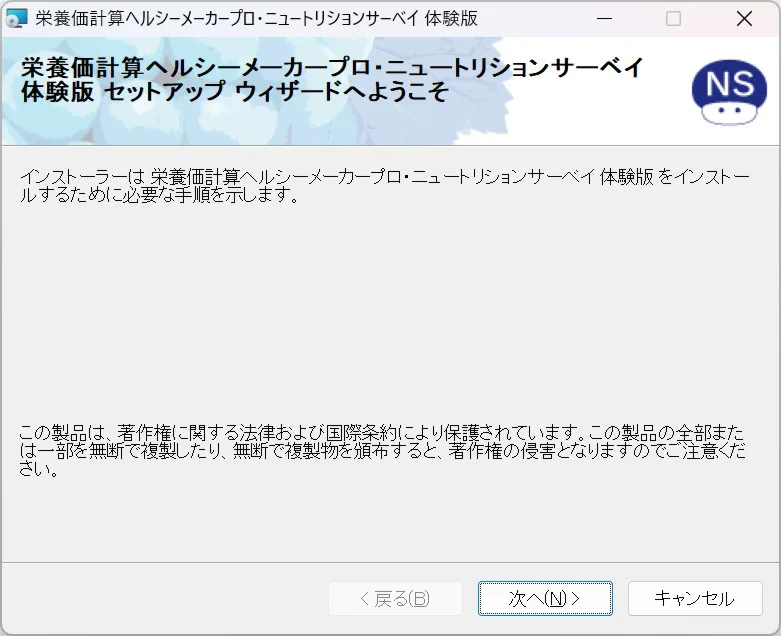Close the setup wizard window
This screenshot has height=636, width=781.
pos(744,19)
